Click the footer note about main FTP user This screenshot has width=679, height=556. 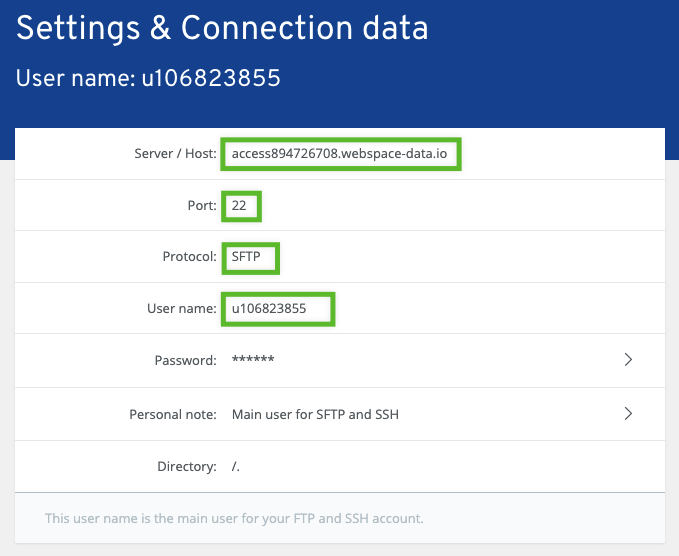[x=234, y=518]
